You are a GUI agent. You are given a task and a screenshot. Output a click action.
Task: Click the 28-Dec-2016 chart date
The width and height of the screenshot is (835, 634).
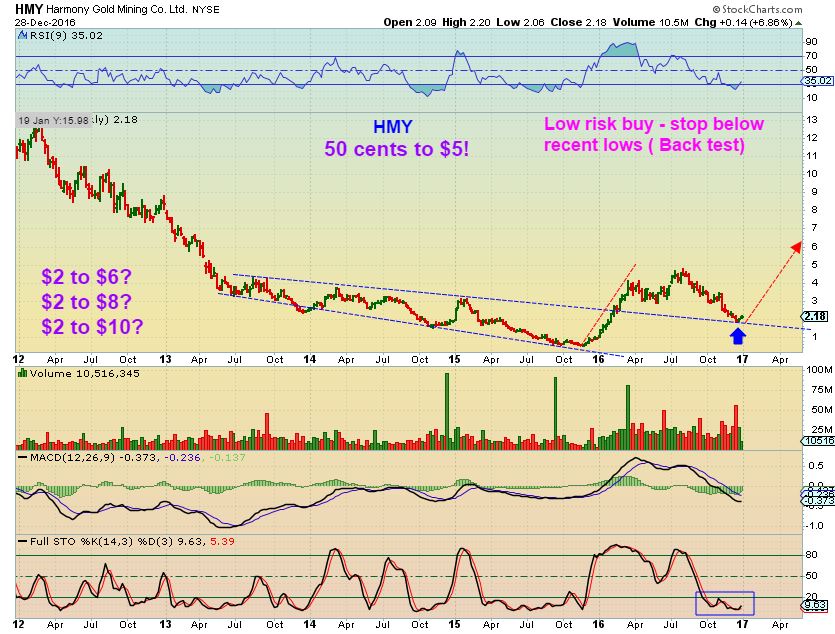45,23
